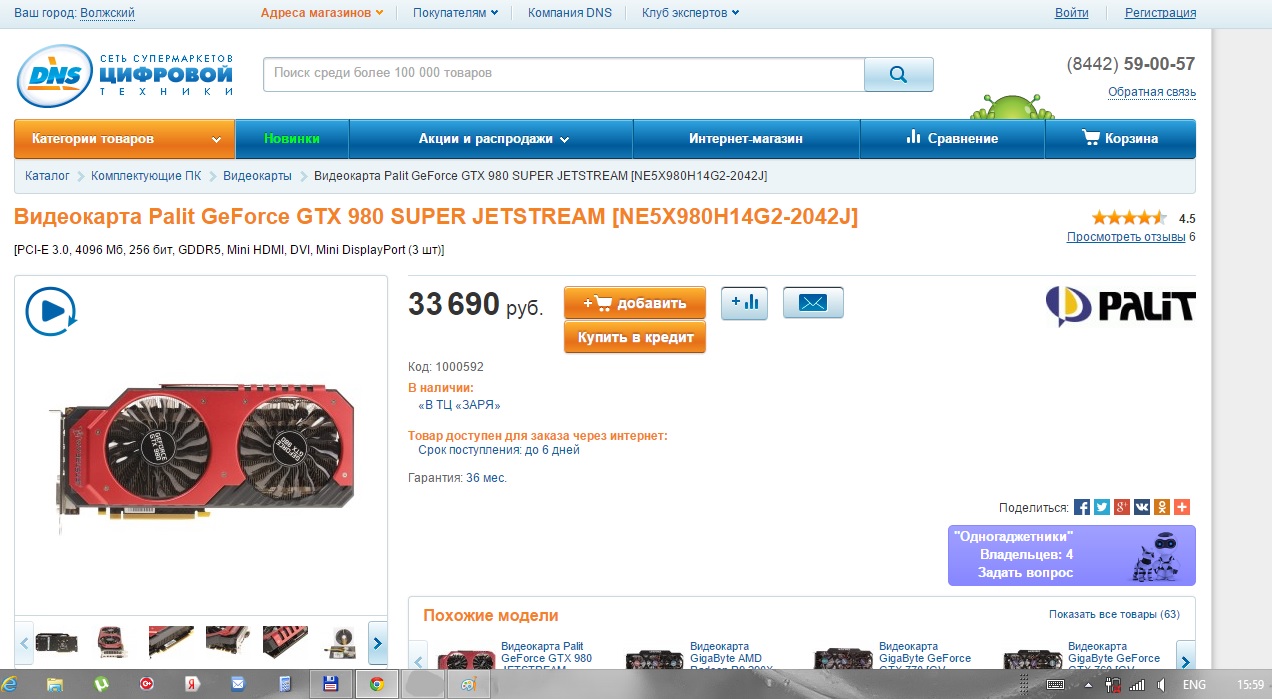Share on VK icon

pos(1142,507)
